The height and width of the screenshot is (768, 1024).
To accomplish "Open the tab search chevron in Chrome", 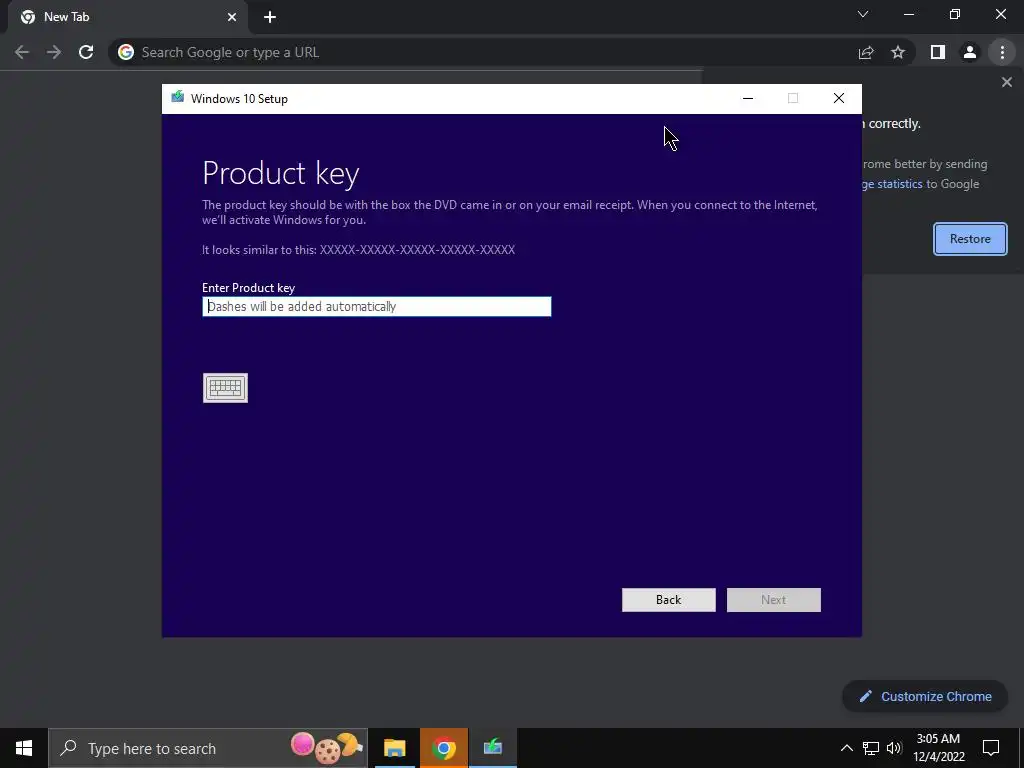I will (863, 14).
